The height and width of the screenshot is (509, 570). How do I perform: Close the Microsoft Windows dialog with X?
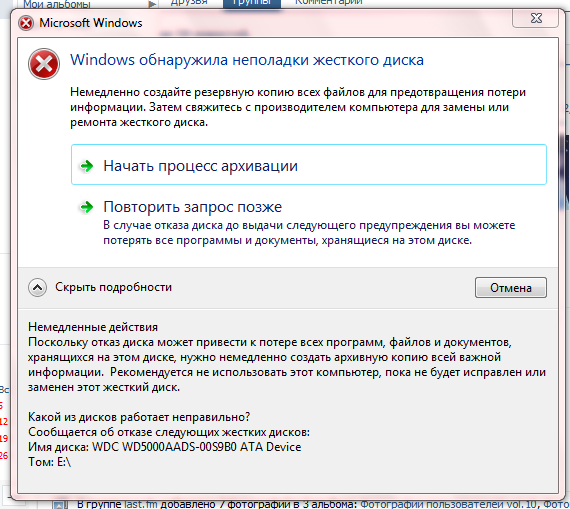click(535, 18)
